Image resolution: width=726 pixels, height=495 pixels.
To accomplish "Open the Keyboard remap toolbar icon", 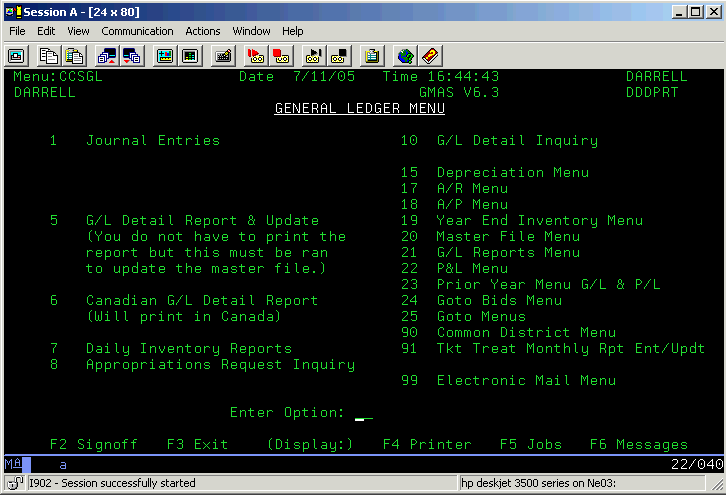I will pos(223,55).
